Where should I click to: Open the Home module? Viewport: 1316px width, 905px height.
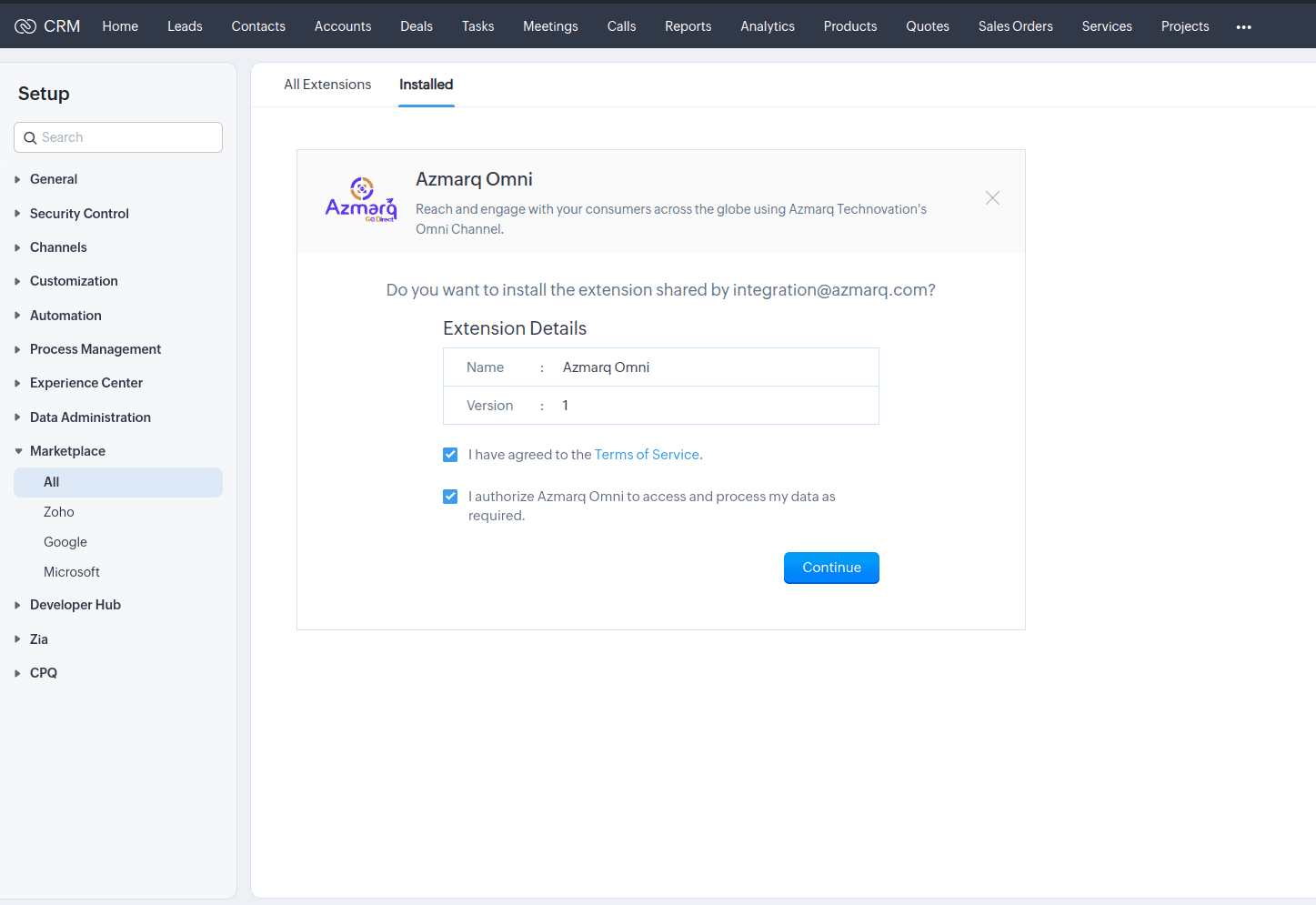tap(120, 26)
